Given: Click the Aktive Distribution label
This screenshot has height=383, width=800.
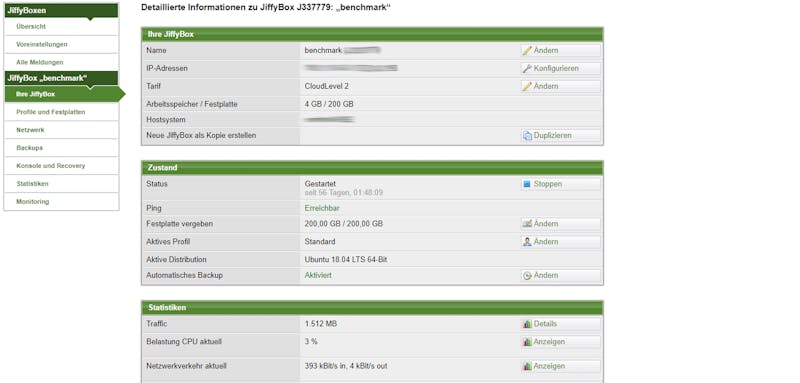Looking at the screenshot, I should point(177,260).
